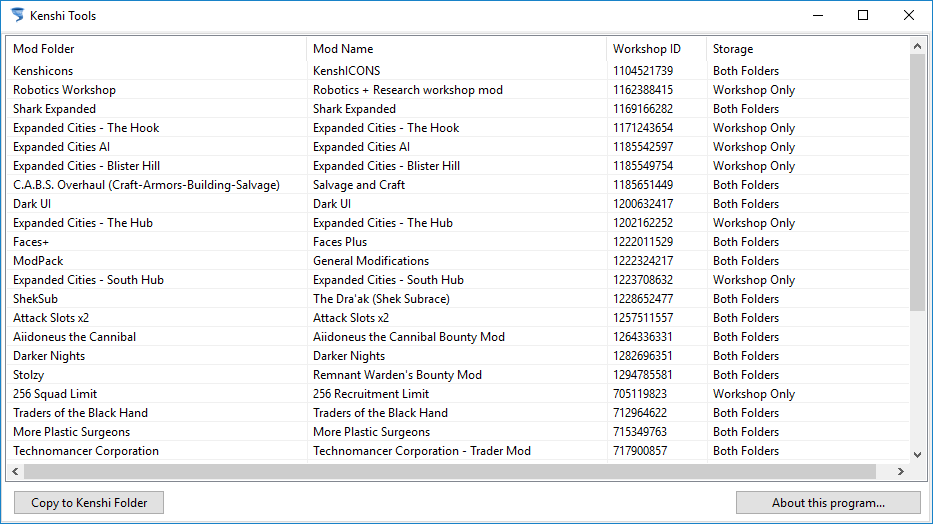The image size is (933, 524).
Task: Click the Copy to Kenshi Folder button
Action: [x=89, y=503]
